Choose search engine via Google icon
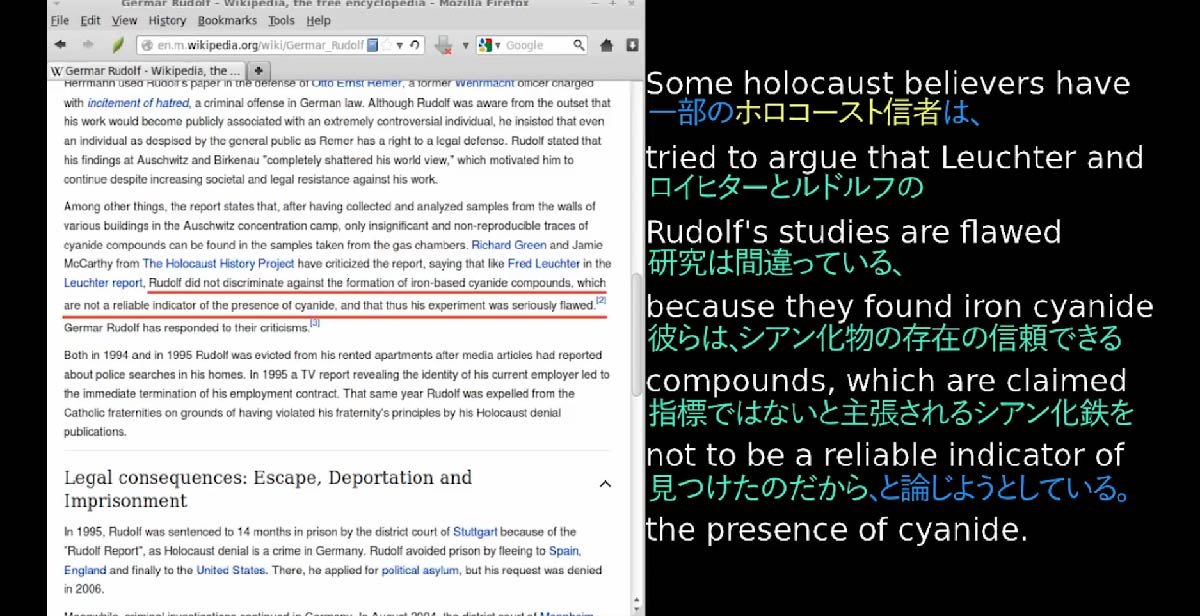Viewport: 1200px width, 616px height. point(487,45)
